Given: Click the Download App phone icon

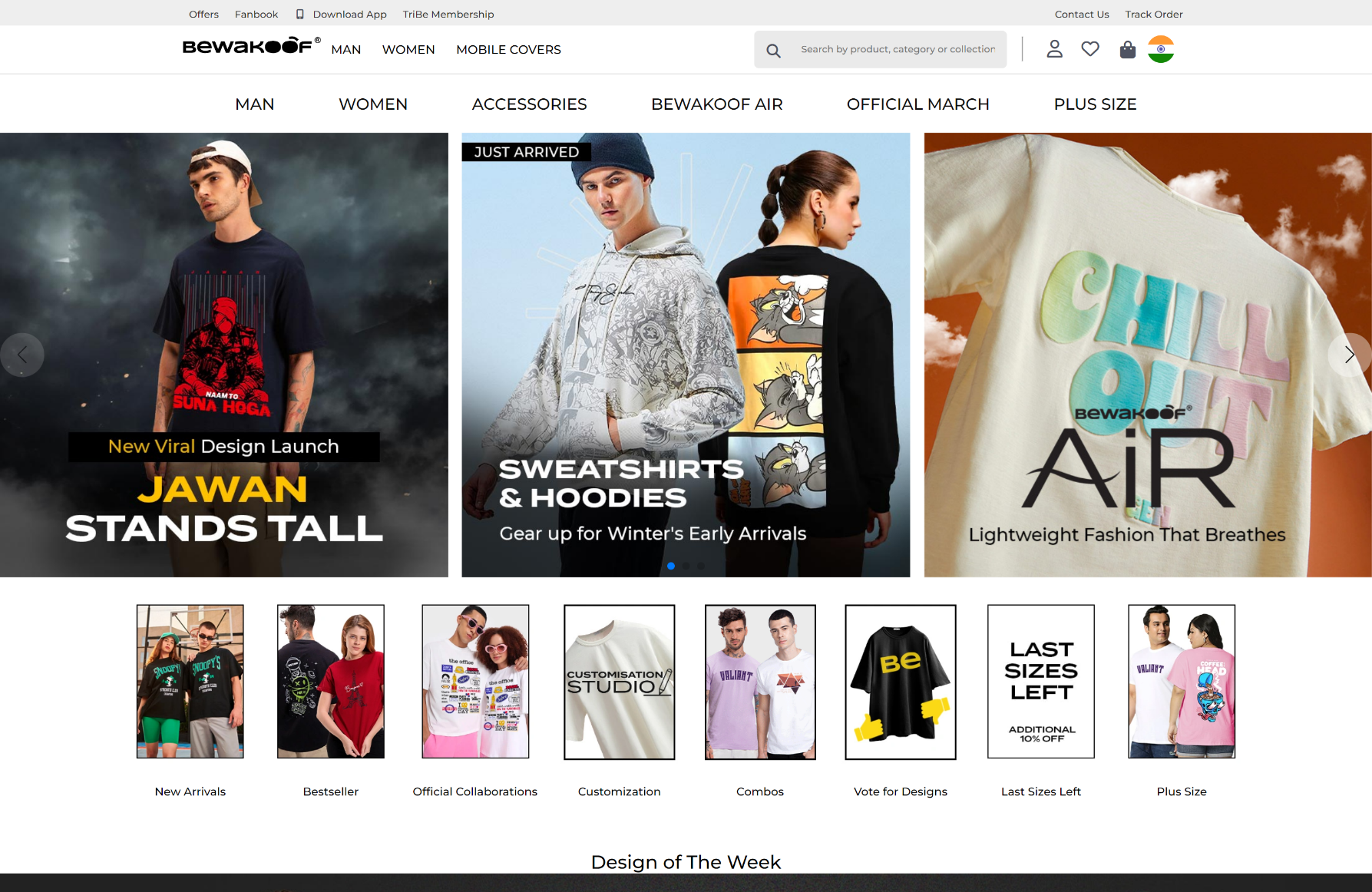Looking at the screenshot, I should pos(300,13).
